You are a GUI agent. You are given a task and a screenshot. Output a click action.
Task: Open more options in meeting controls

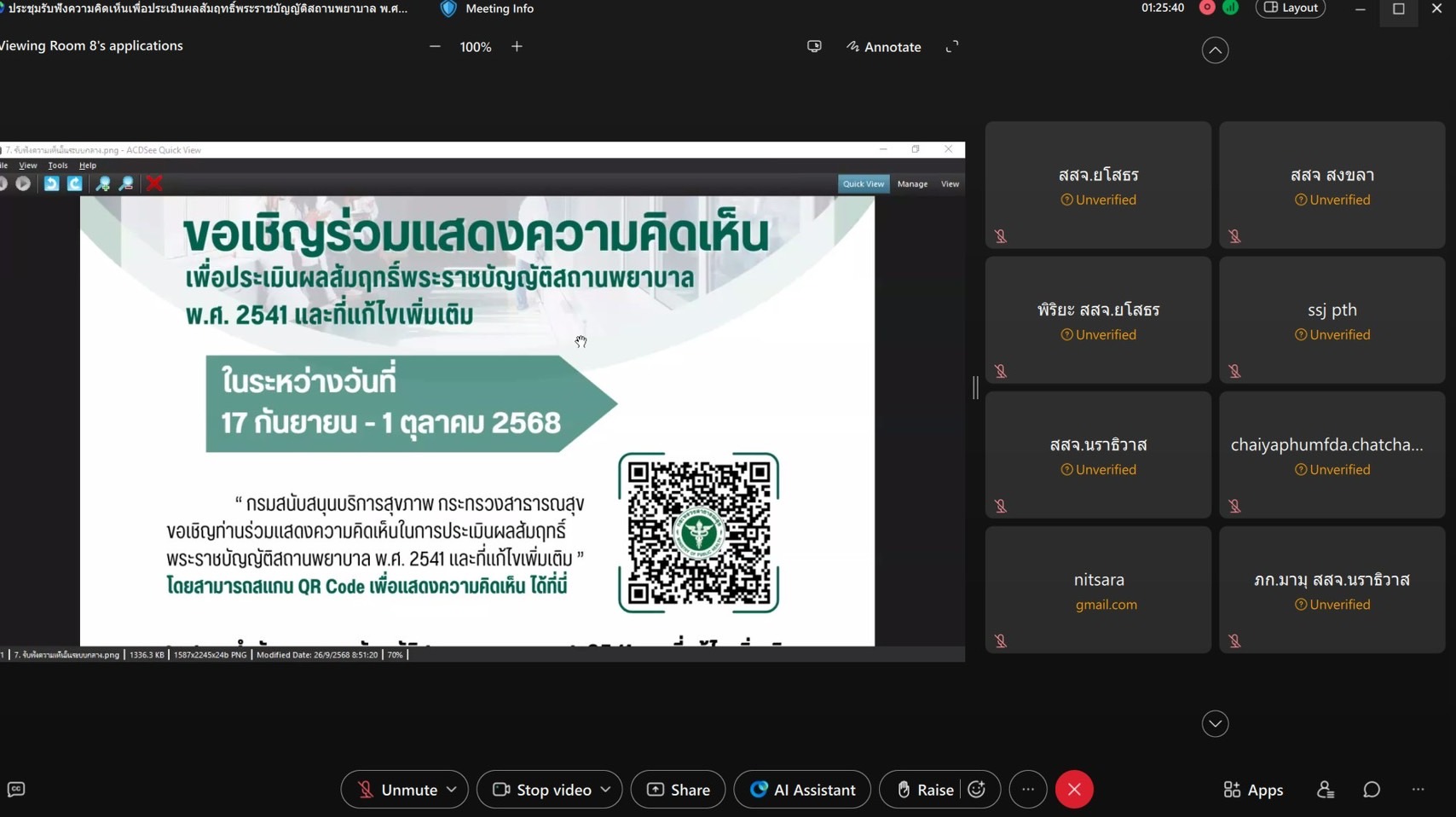coord(1028,790)
